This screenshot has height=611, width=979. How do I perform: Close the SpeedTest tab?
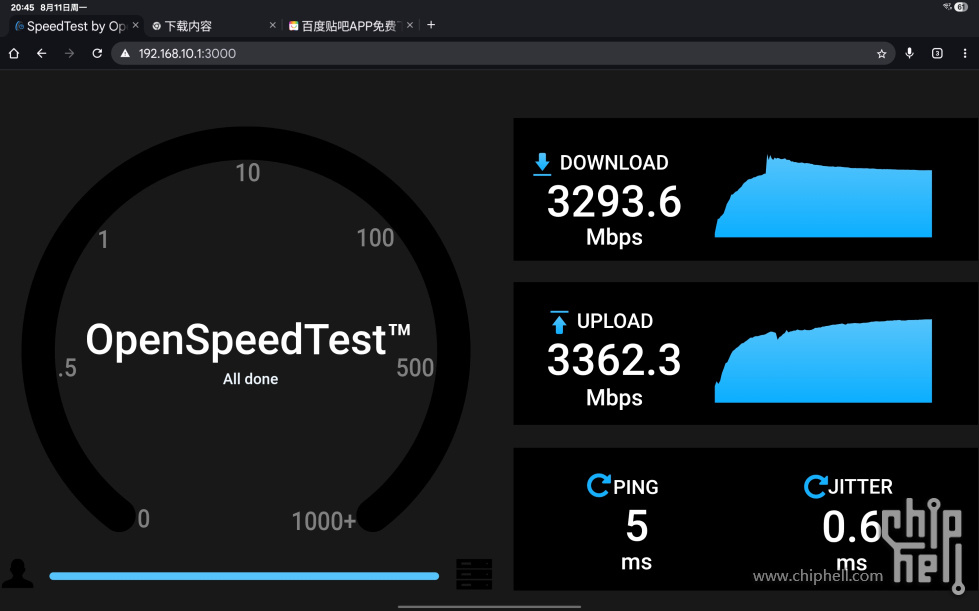135,25
